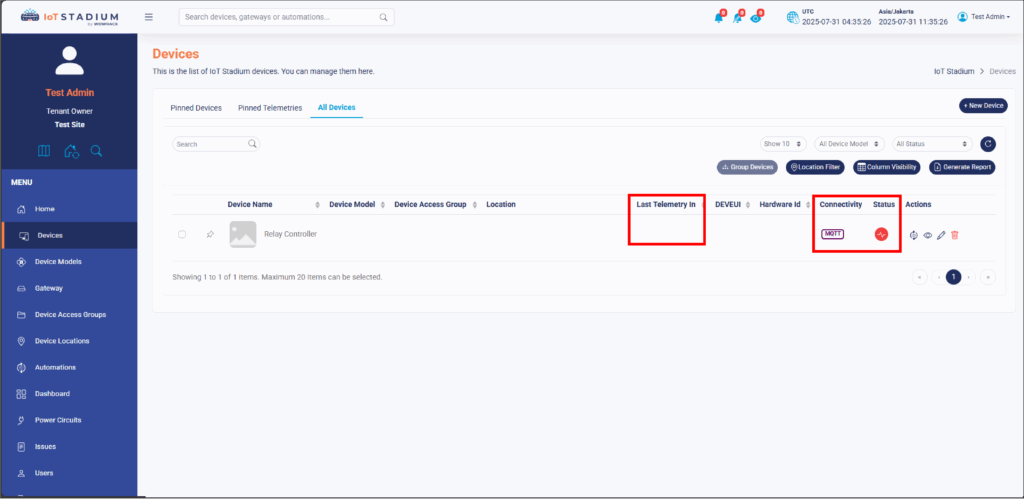Click the devices table Search field
This screenshot has height=499, width=1024.
tap(211, 144)
